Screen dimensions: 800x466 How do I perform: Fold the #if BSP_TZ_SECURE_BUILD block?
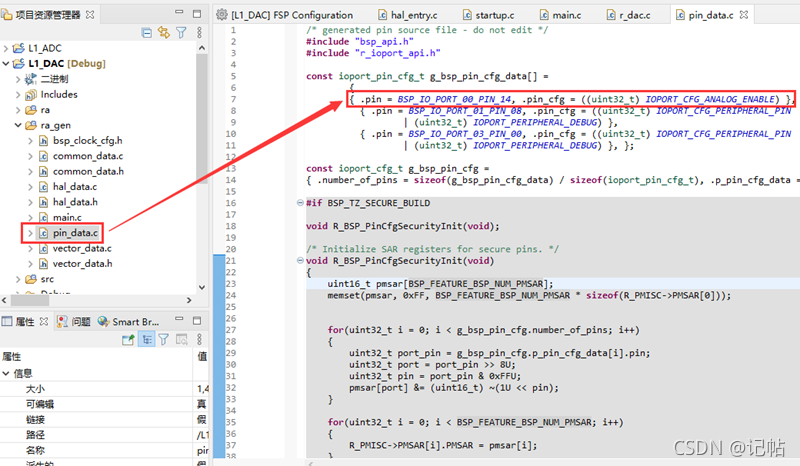coord(301,203)
